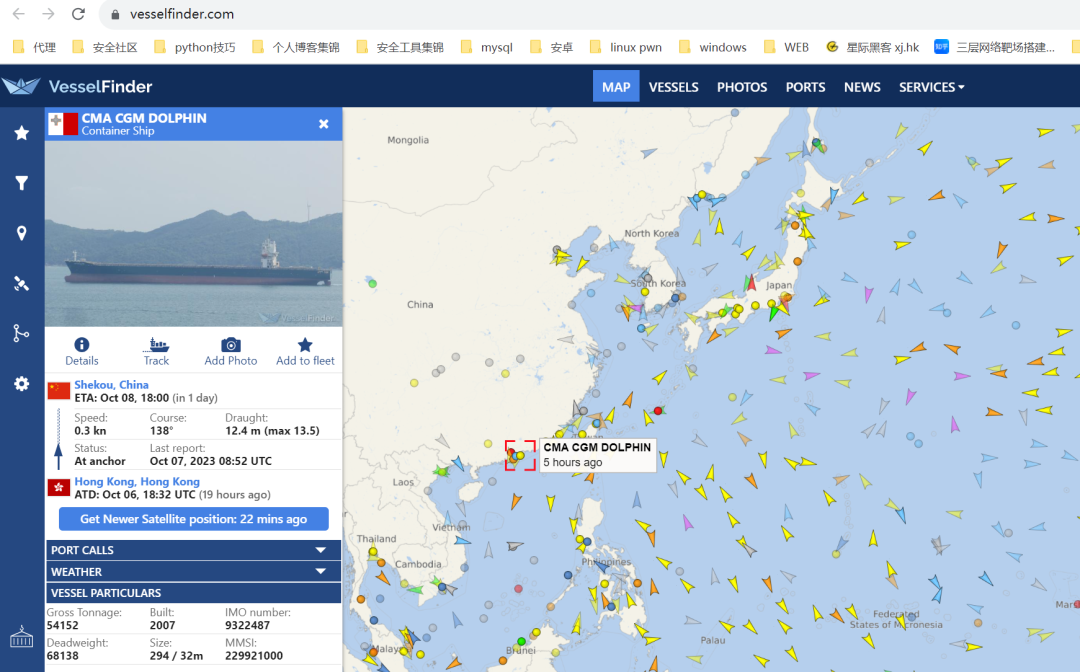
Task: Open the windows bookmark folder
Action: (x=713, y=47)
